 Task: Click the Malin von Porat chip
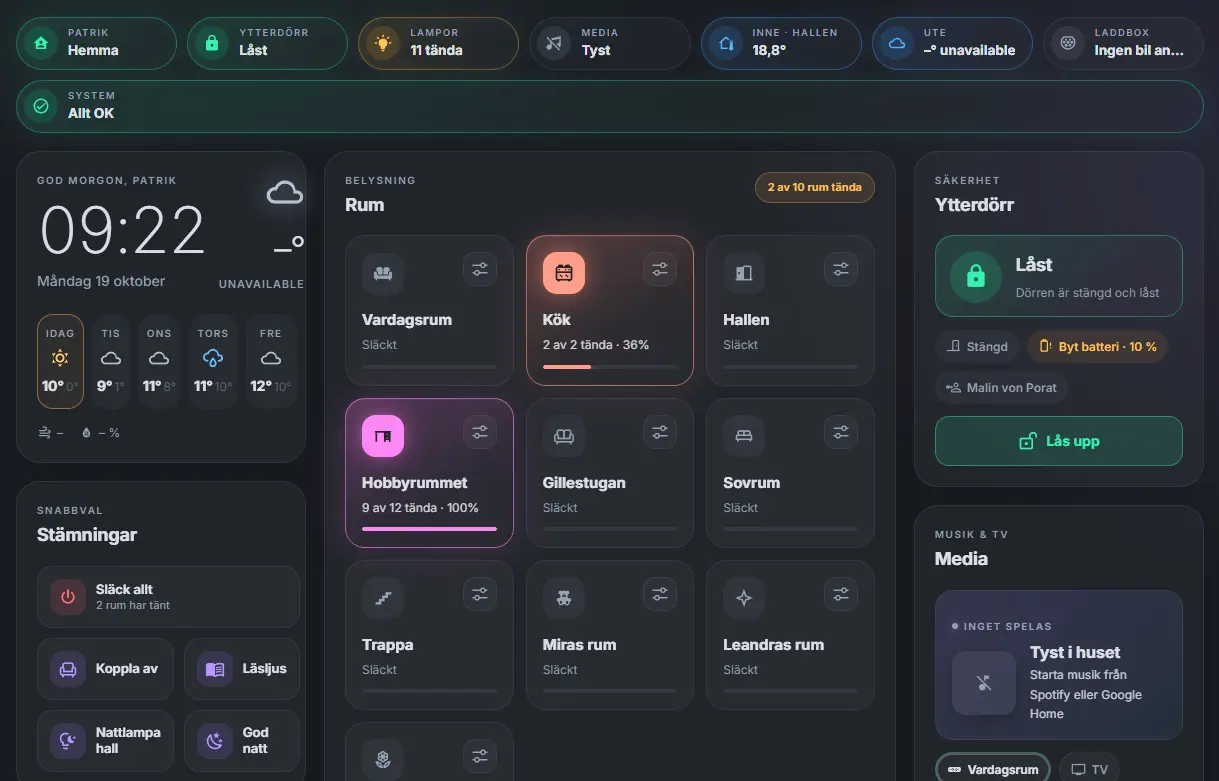point(1001,387)
